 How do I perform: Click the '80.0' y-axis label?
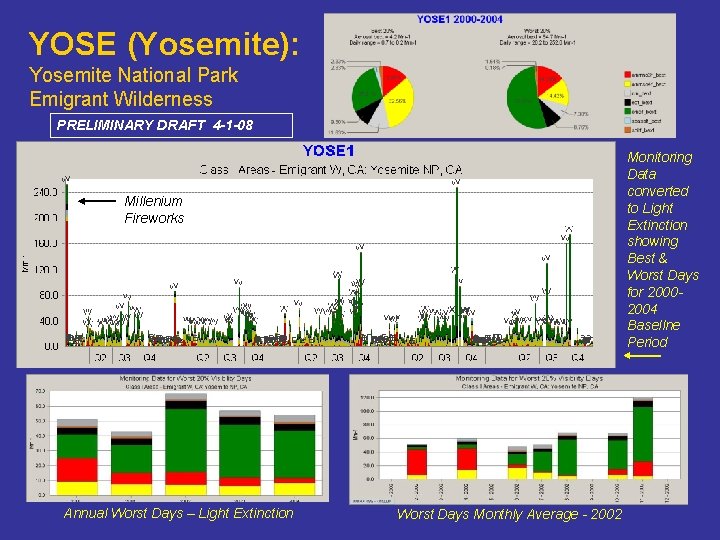pos(48,295)
